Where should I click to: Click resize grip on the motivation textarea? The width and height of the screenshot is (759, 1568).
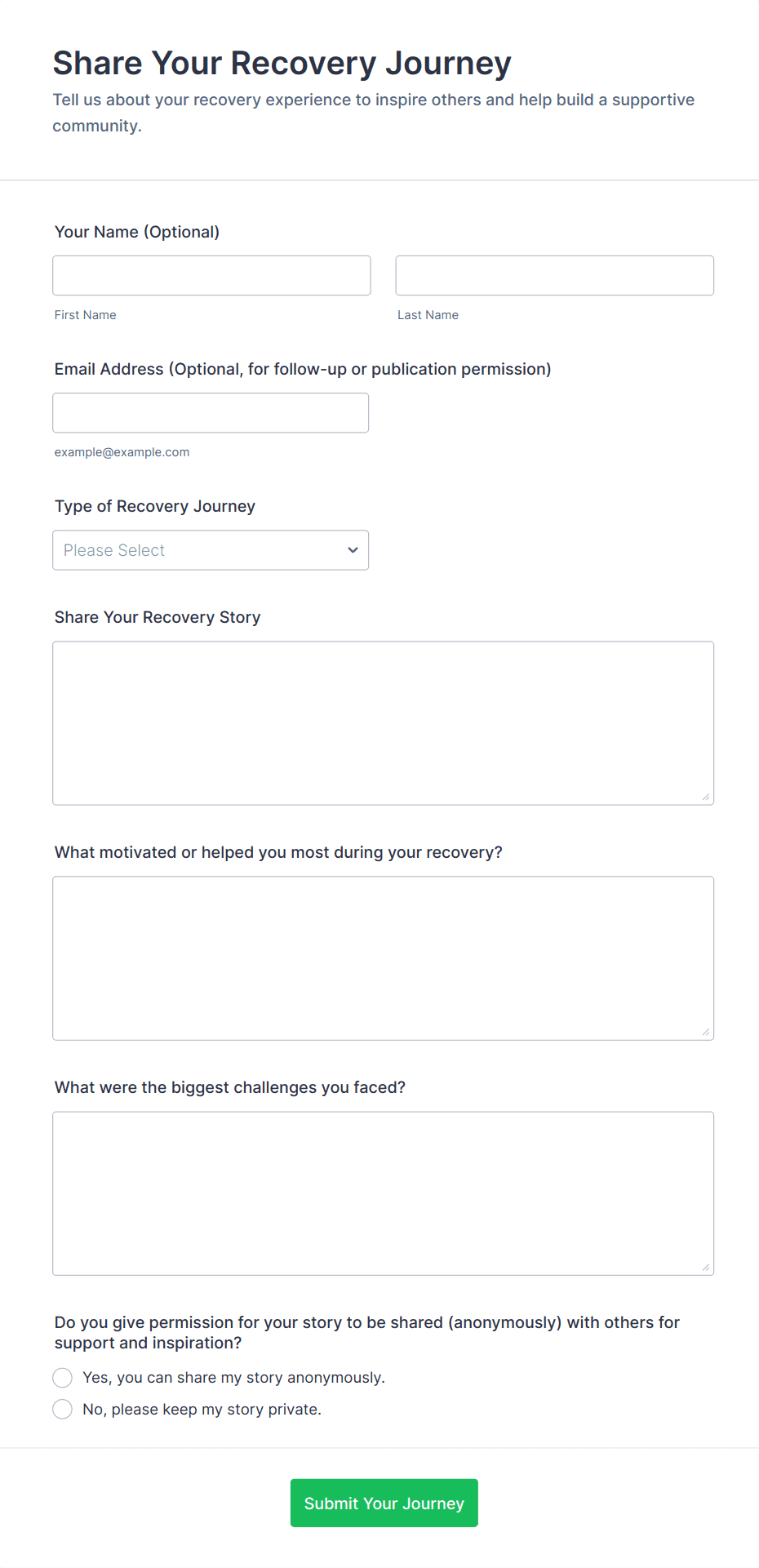pyautogui.click(x=706, y=1032)
